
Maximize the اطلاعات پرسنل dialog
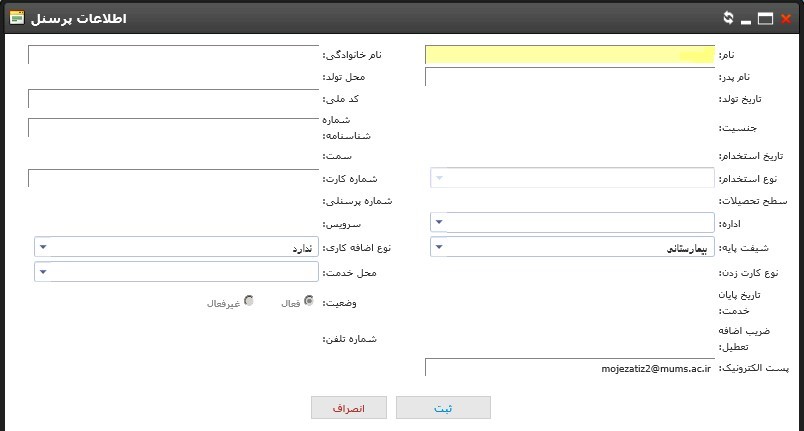[x=766, y=18]
